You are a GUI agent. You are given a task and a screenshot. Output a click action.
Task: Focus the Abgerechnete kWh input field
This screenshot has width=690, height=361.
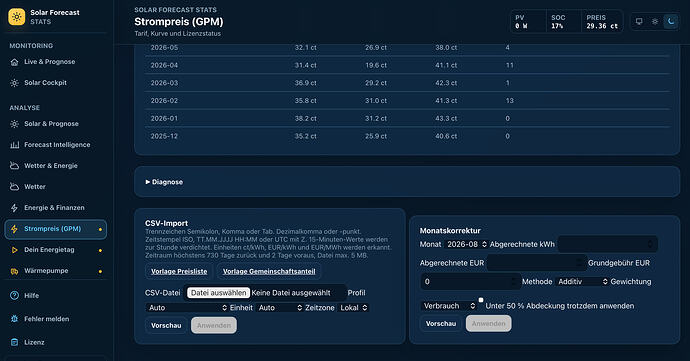tap(608, 244)
